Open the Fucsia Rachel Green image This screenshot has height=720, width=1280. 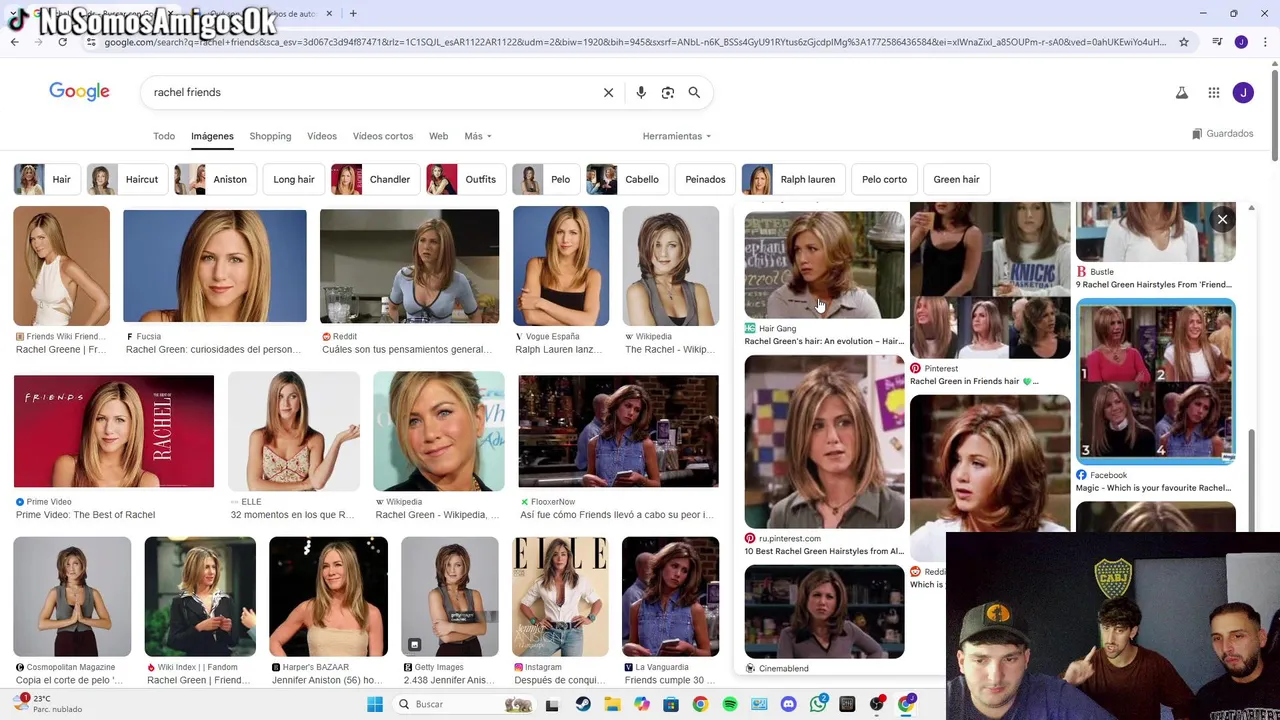[215, 266]
